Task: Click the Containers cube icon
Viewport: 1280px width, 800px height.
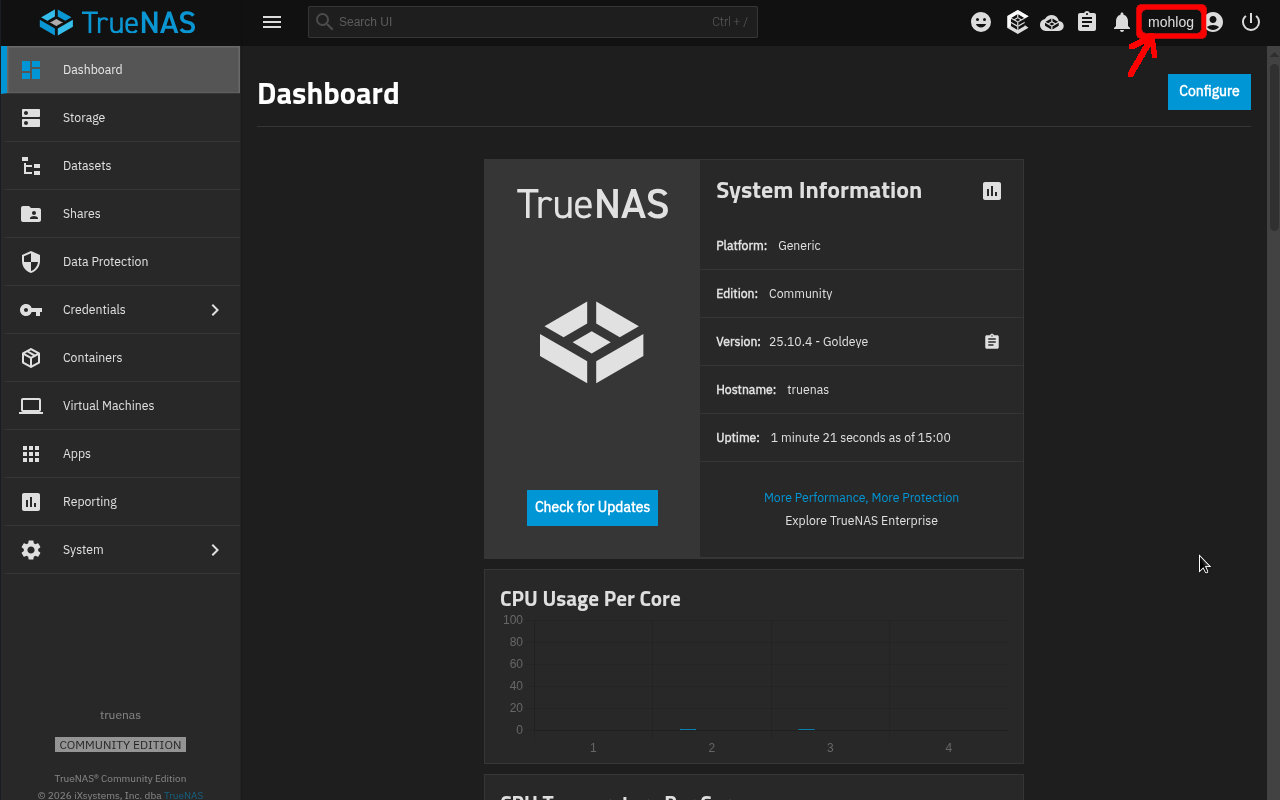Action: point(31,358)
